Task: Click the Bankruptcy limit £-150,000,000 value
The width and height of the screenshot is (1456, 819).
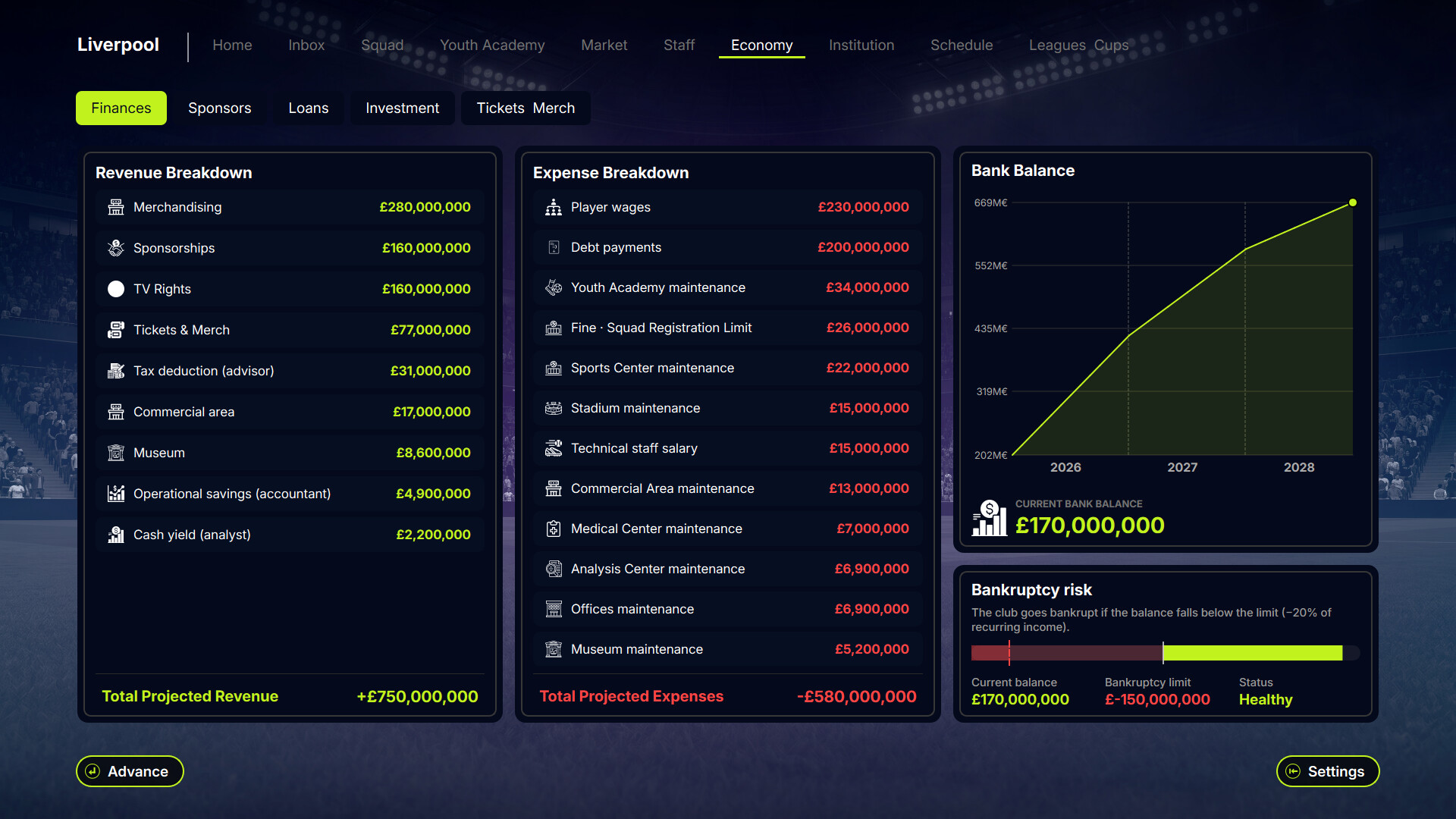Action: point(1157,699)
